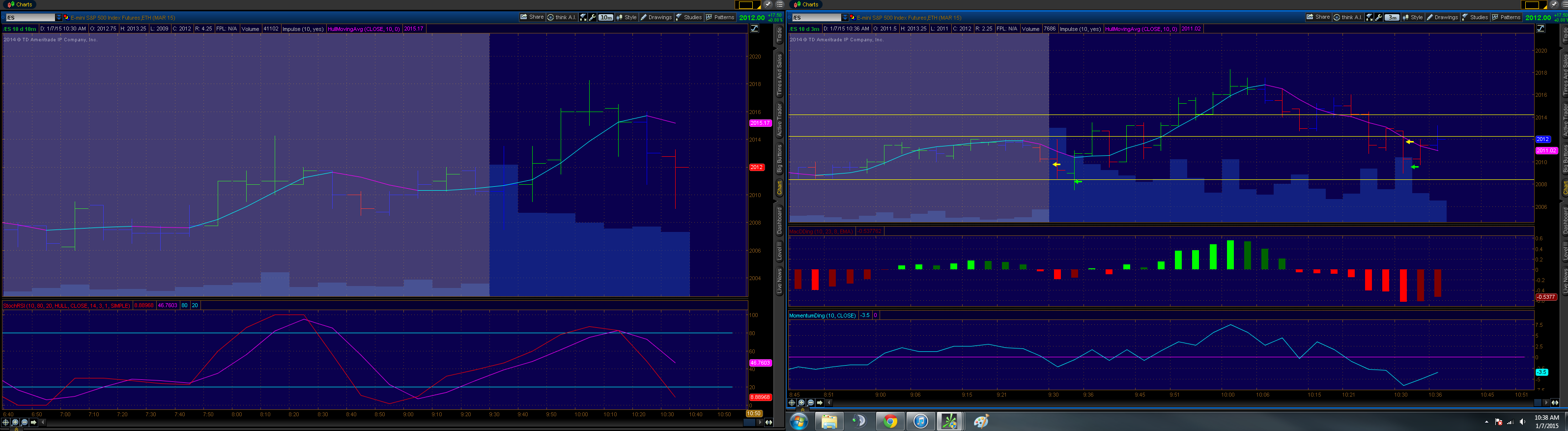This screenshot has width=1568, height=431.
Task: Click the crosshair pan icon, left chart
Action: point(6,422)
